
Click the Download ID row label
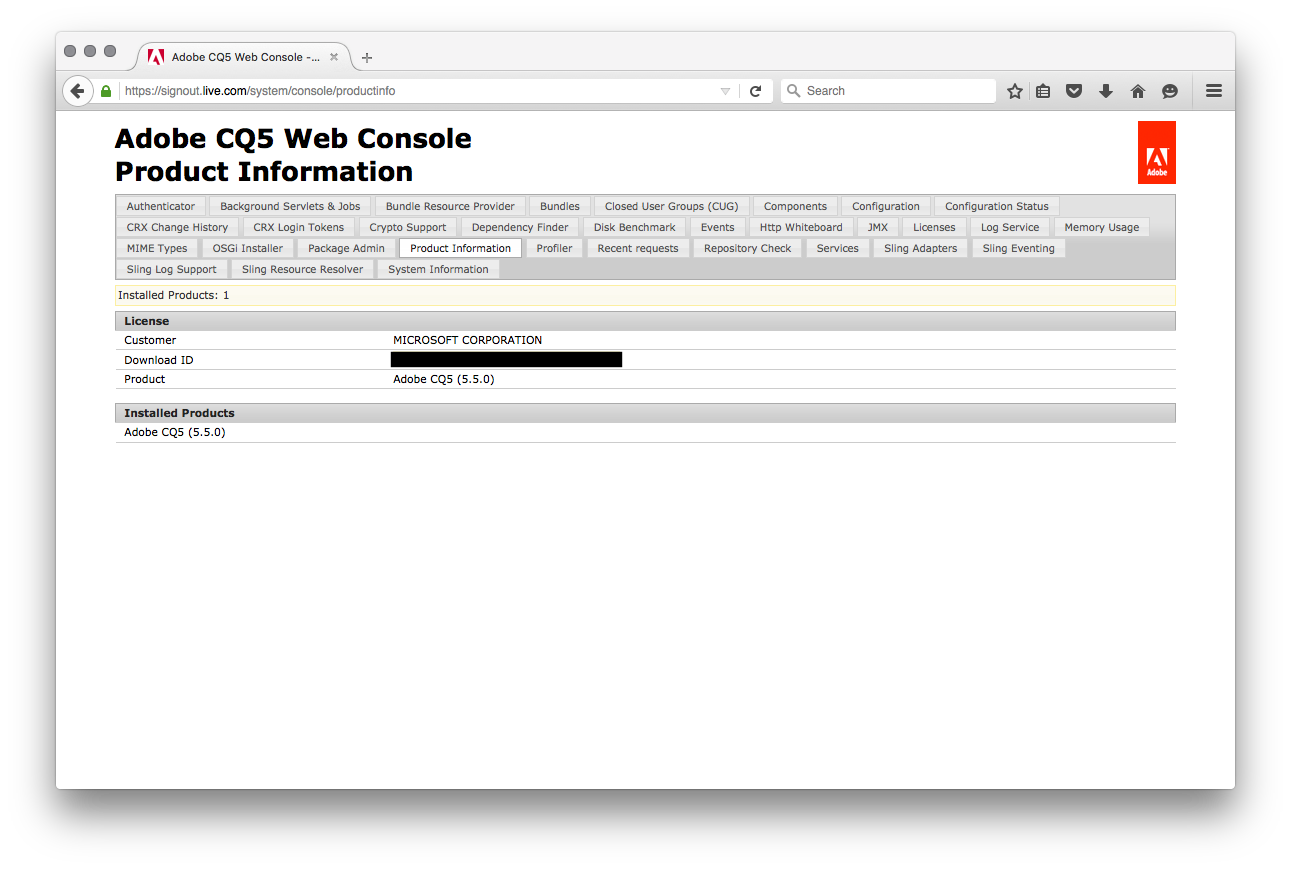click(159, 360)
